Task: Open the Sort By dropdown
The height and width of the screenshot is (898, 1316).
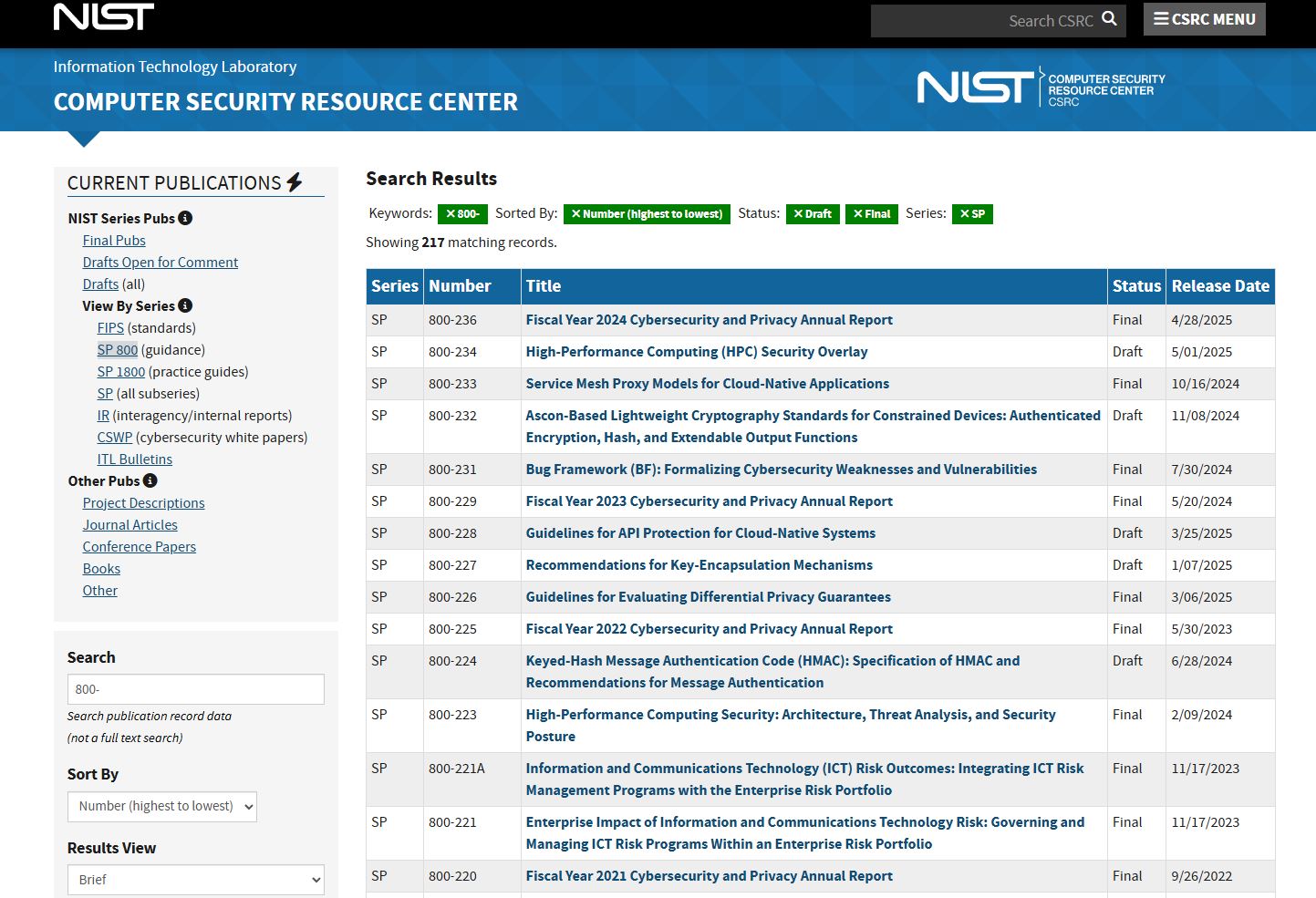Action: pyautogui.click(x=162, y=806)
